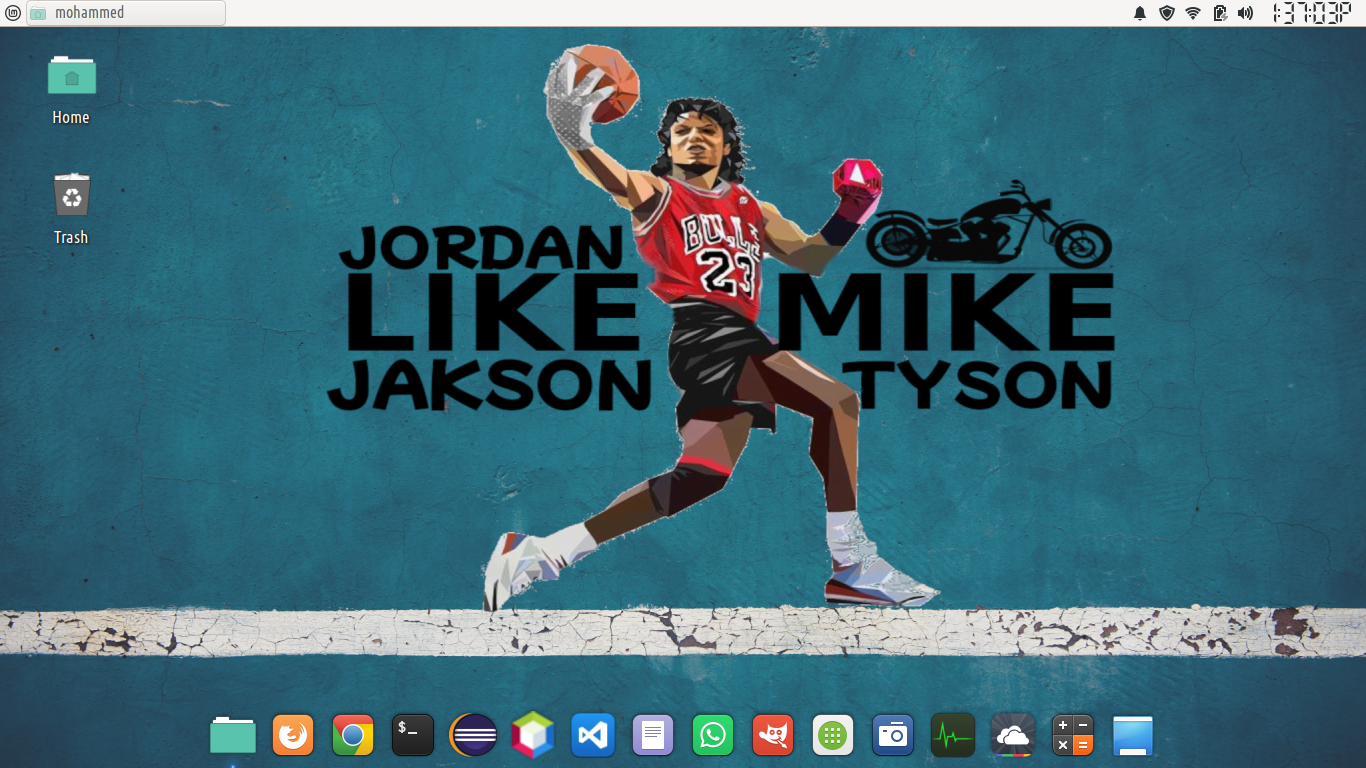Open the Terminal from the dock
Screen dimensions: 1366x768
pos(413,735)
